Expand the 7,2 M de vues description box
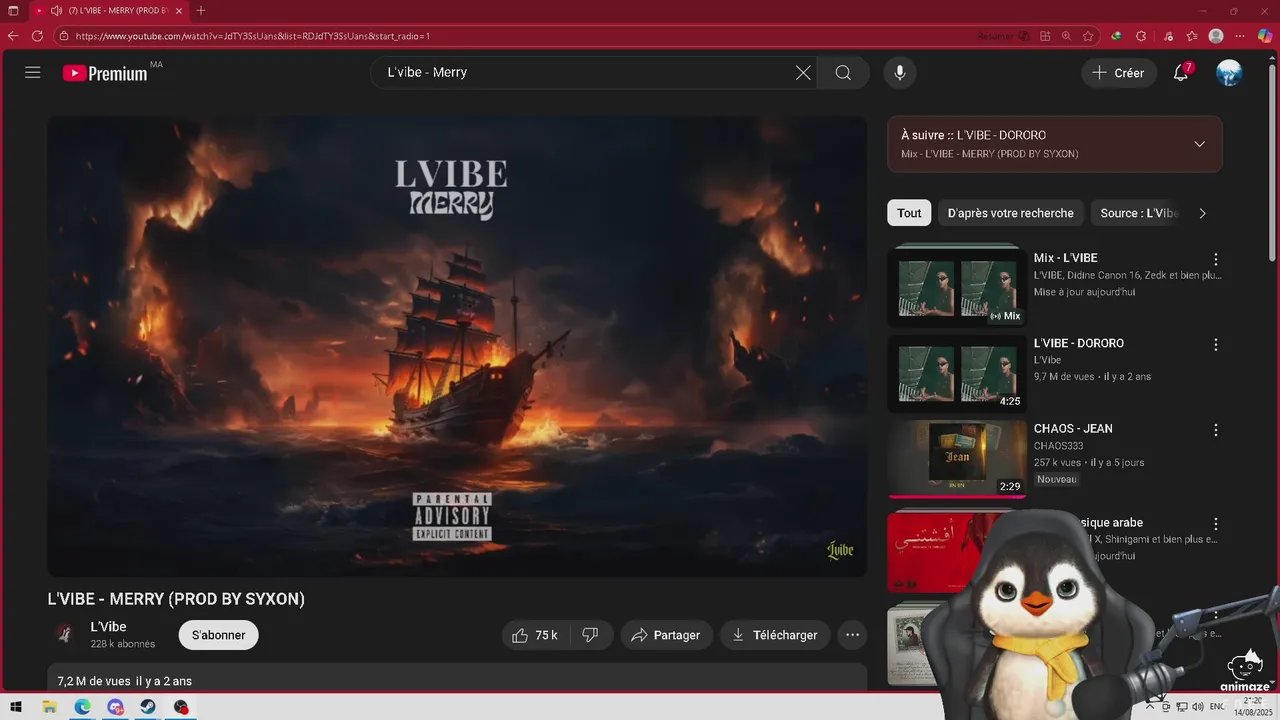 click(x=457, y=678)
